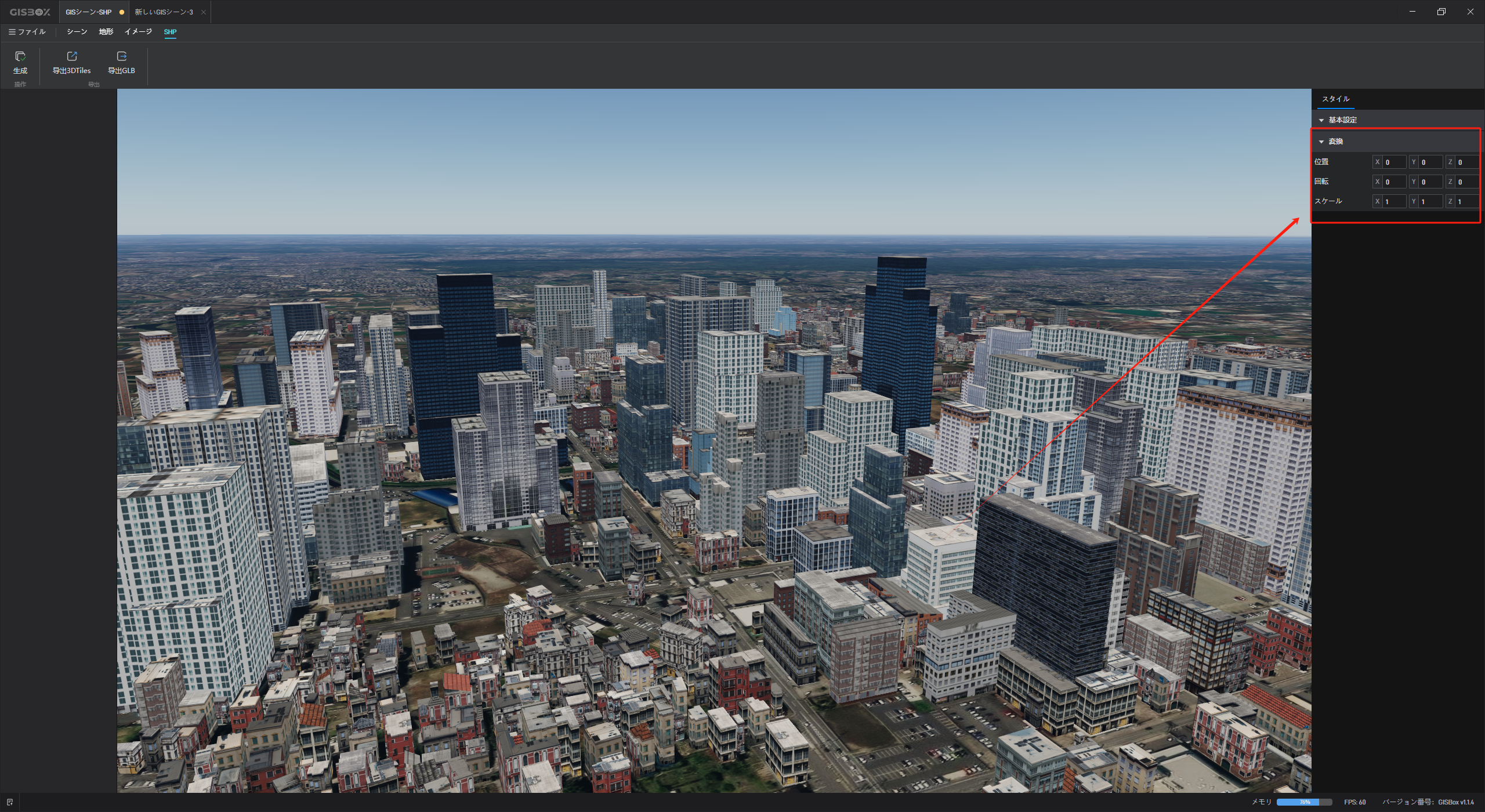1485x812 pixels.
Task: Click the スケール X input field
Action: 1394,202
